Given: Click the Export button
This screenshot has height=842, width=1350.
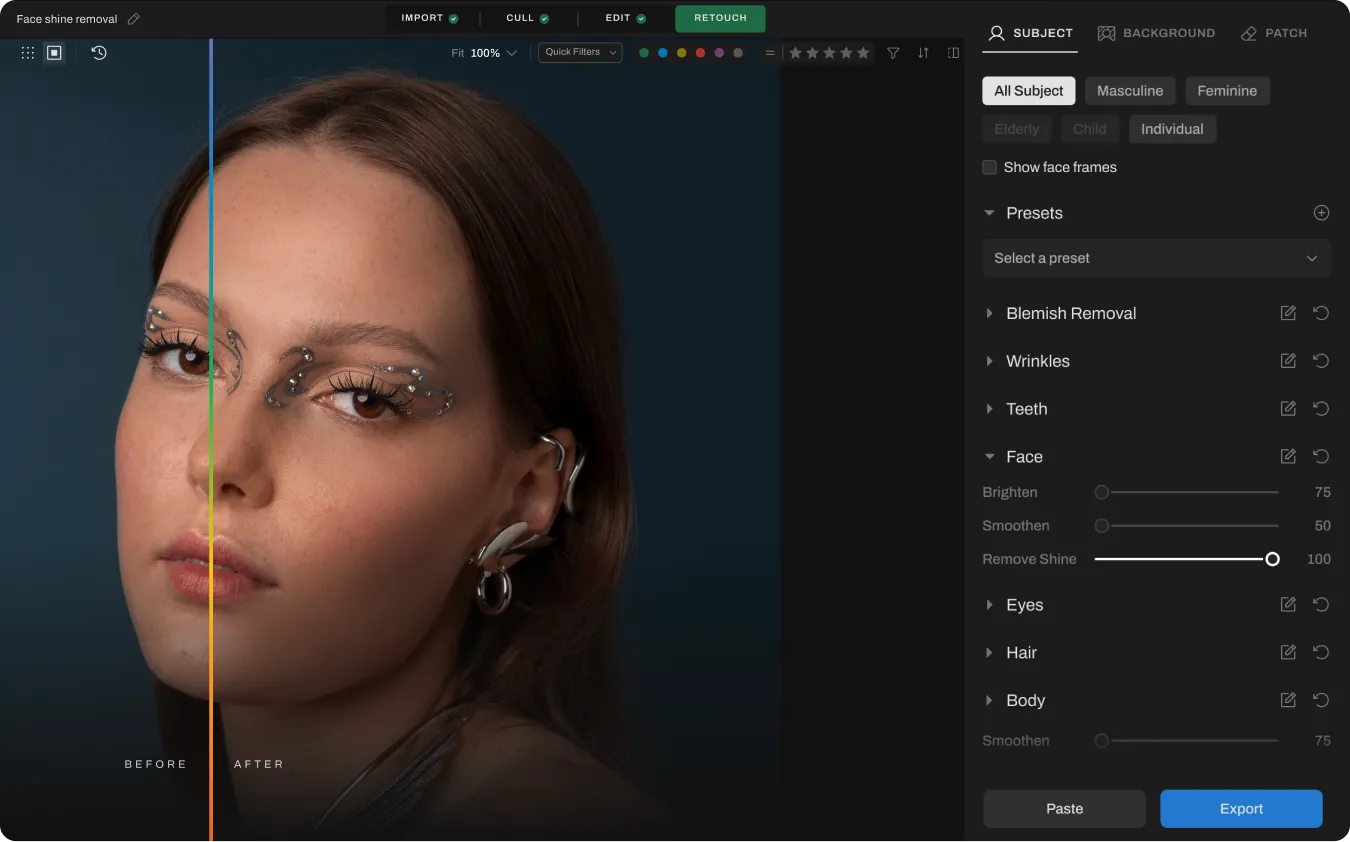Looking at the screenshot, I should click(x=1241, y=809).
